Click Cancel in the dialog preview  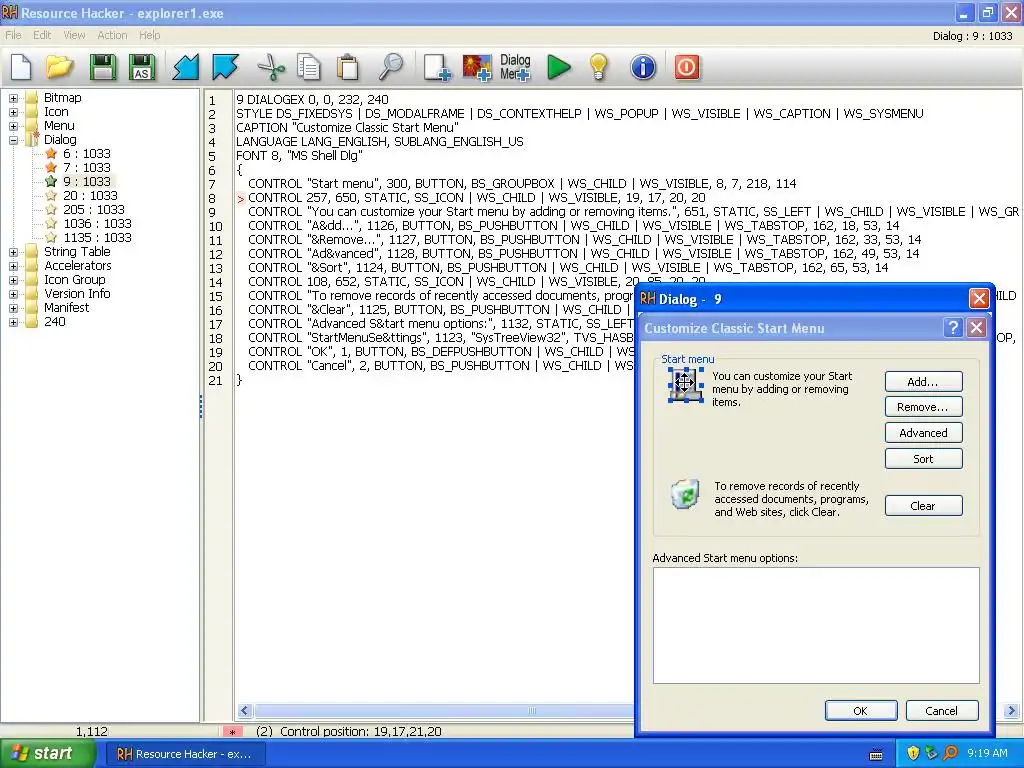(942, 711)
